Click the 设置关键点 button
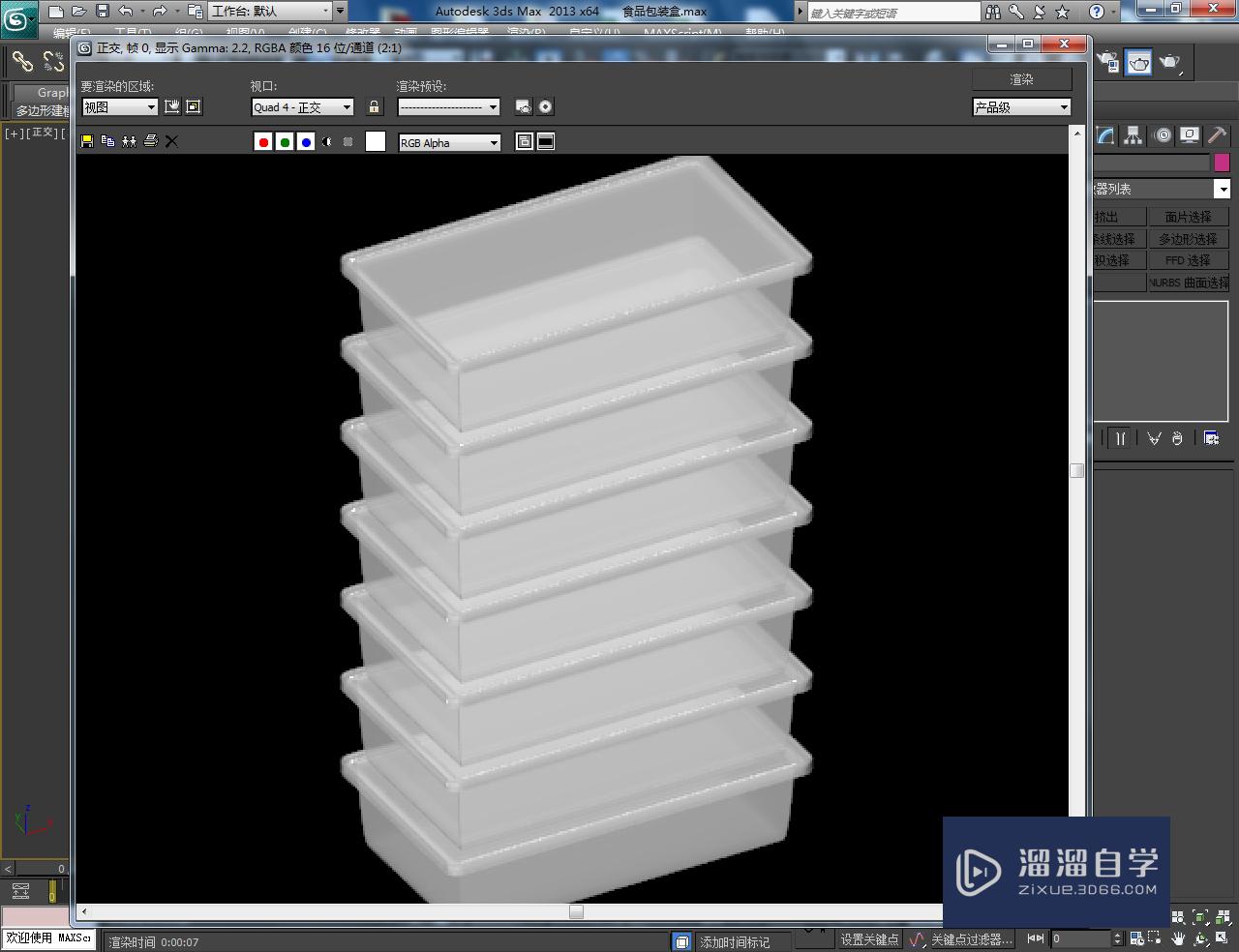Image resolution: width=1239 pixels, height=952 pixels. click(868, 939)
